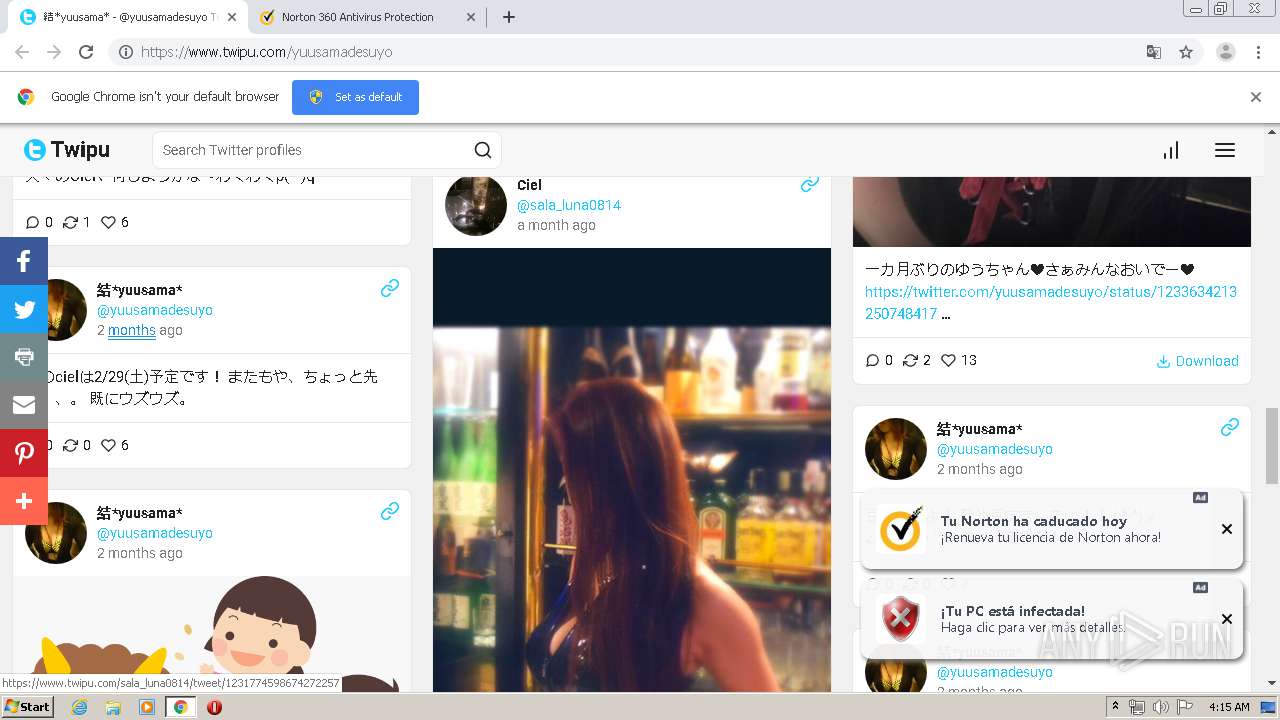Close the Norton expired ad notification
Image resolution: width=1280 pixels, height=720 pixels.
click(1227, 529)
